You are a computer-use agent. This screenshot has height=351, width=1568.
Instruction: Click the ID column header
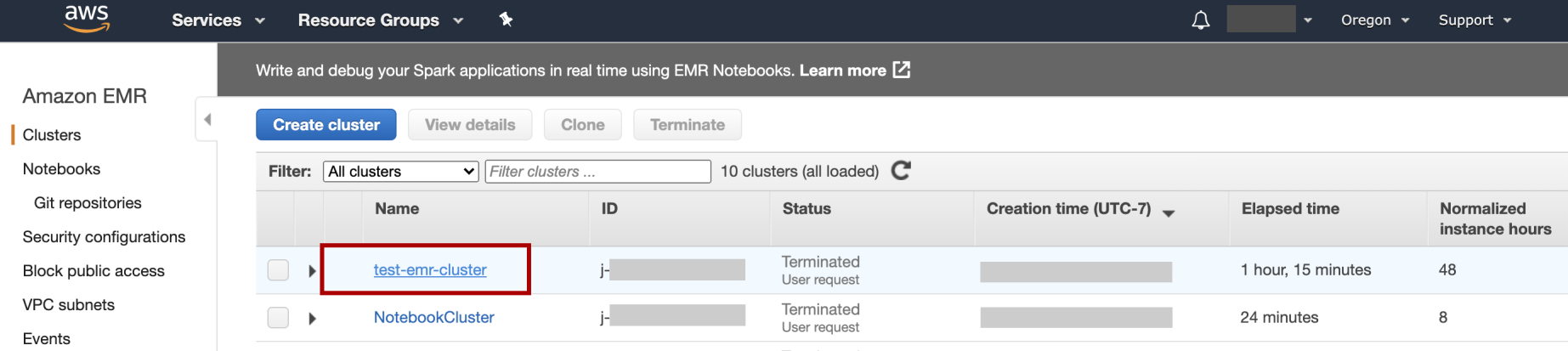point(609,209)
